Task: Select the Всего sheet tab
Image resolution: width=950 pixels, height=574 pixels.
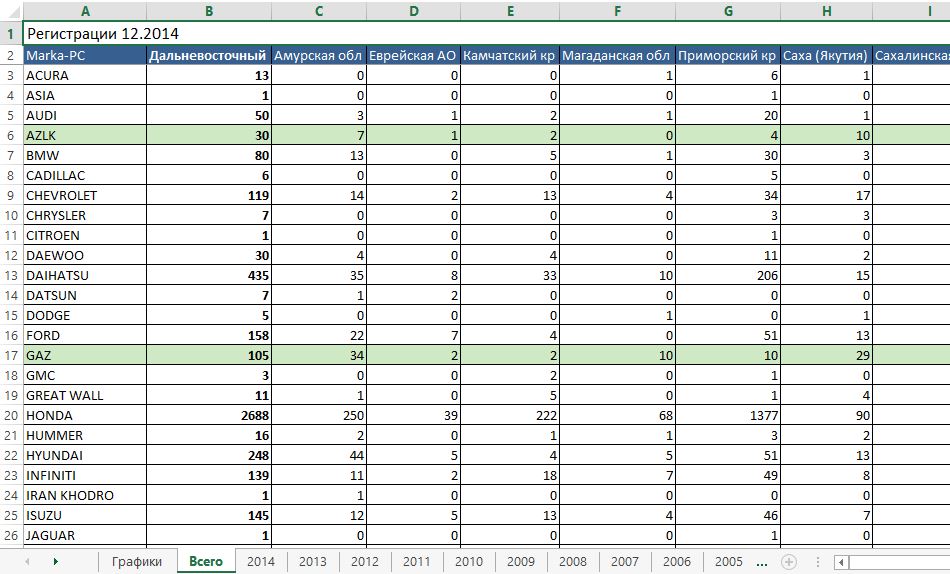Action: (x=206, y=562)
